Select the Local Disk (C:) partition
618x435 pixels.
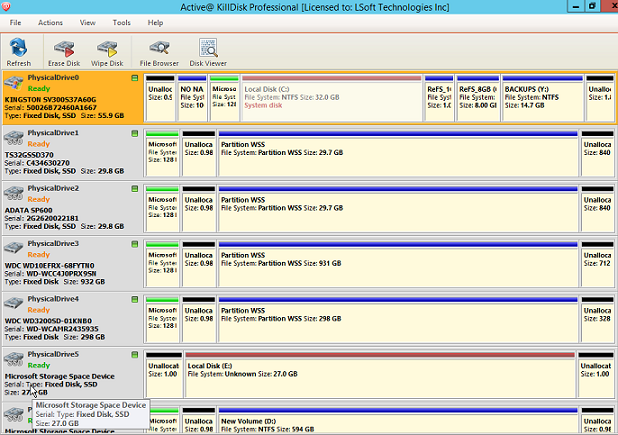click(332, 98)
